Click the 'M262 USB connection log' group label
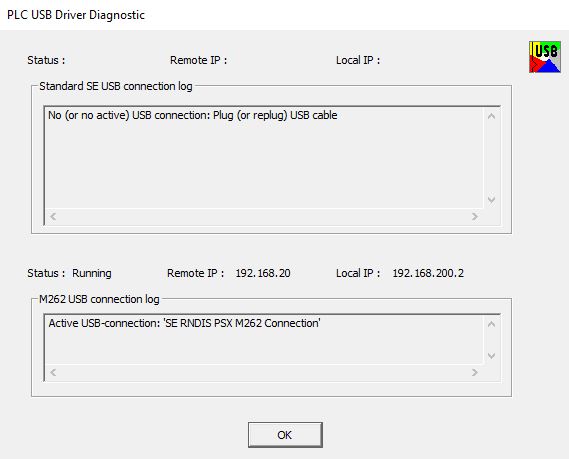The height and width of the screenshot is (459, 569). pyautogui.click(x=99, y=299)
